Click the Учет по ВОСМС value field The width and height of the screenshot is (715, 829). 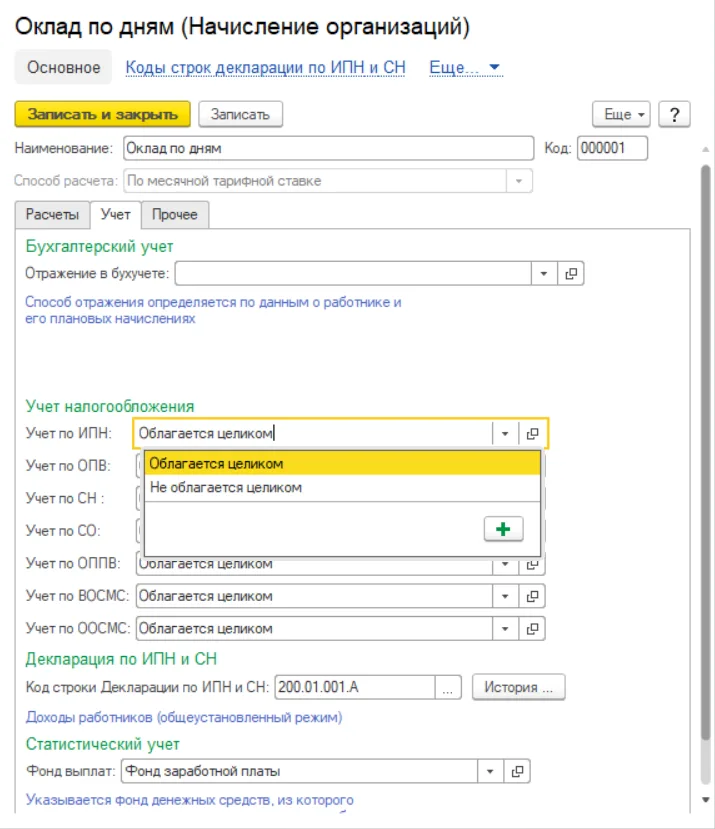tap(314, 596)
